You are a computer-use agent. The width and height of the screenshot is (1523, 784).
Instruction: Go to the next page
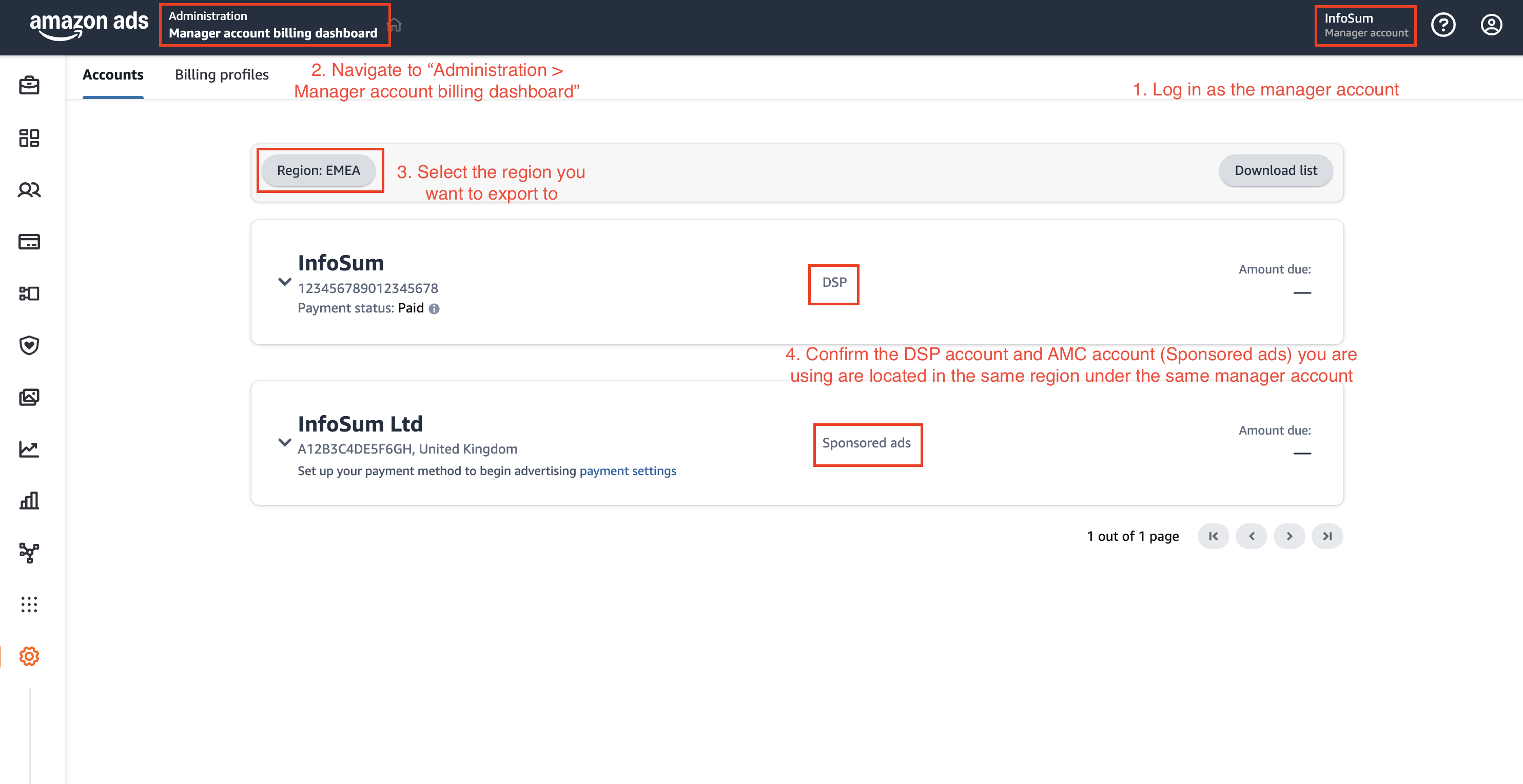tap(1290, 536)
